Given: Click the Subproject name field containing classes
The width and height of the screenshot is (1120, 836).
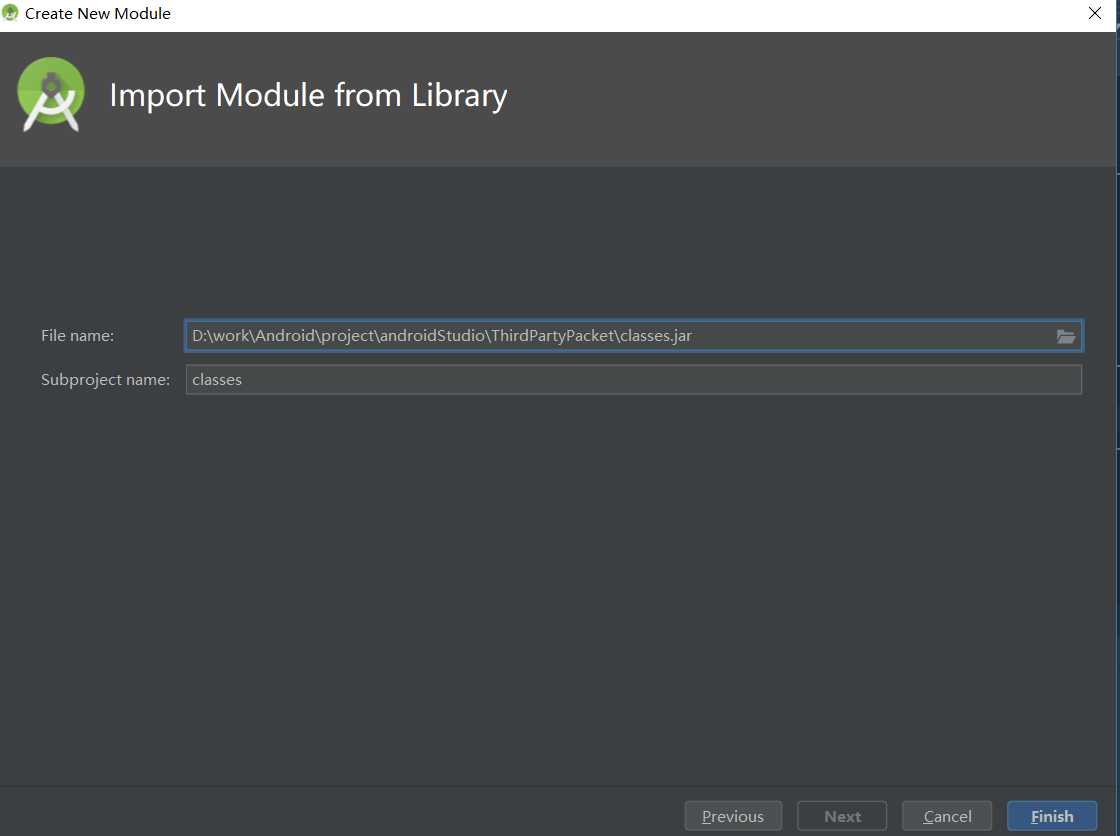Looking at the screenshot, I should click(x=634, y=379).
